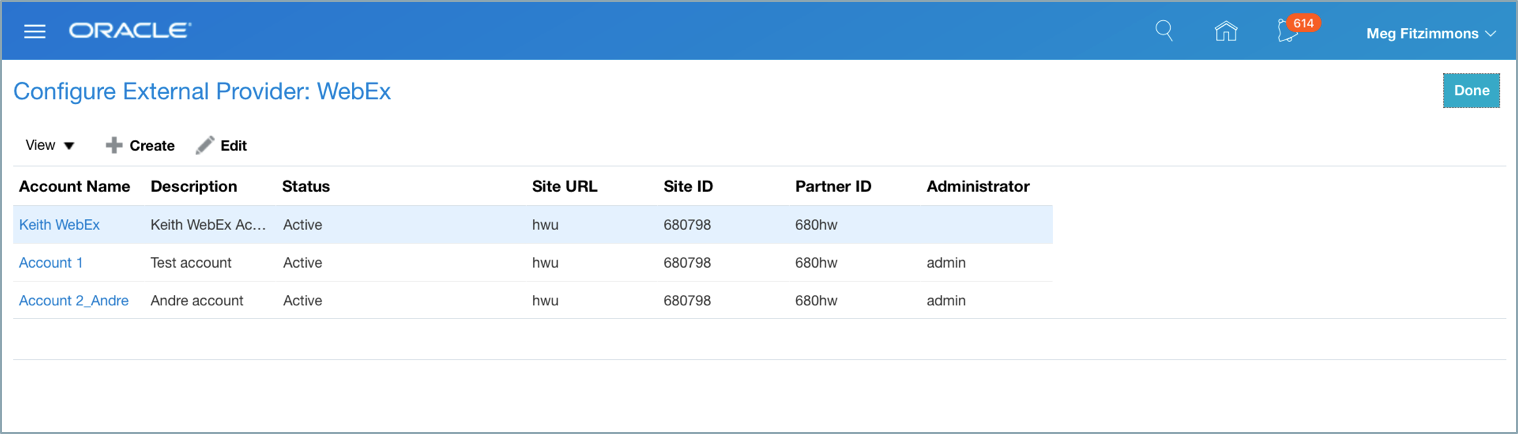1518x434 pixels.
Task: Select the Andre account row description
Action: pos(197,301)
